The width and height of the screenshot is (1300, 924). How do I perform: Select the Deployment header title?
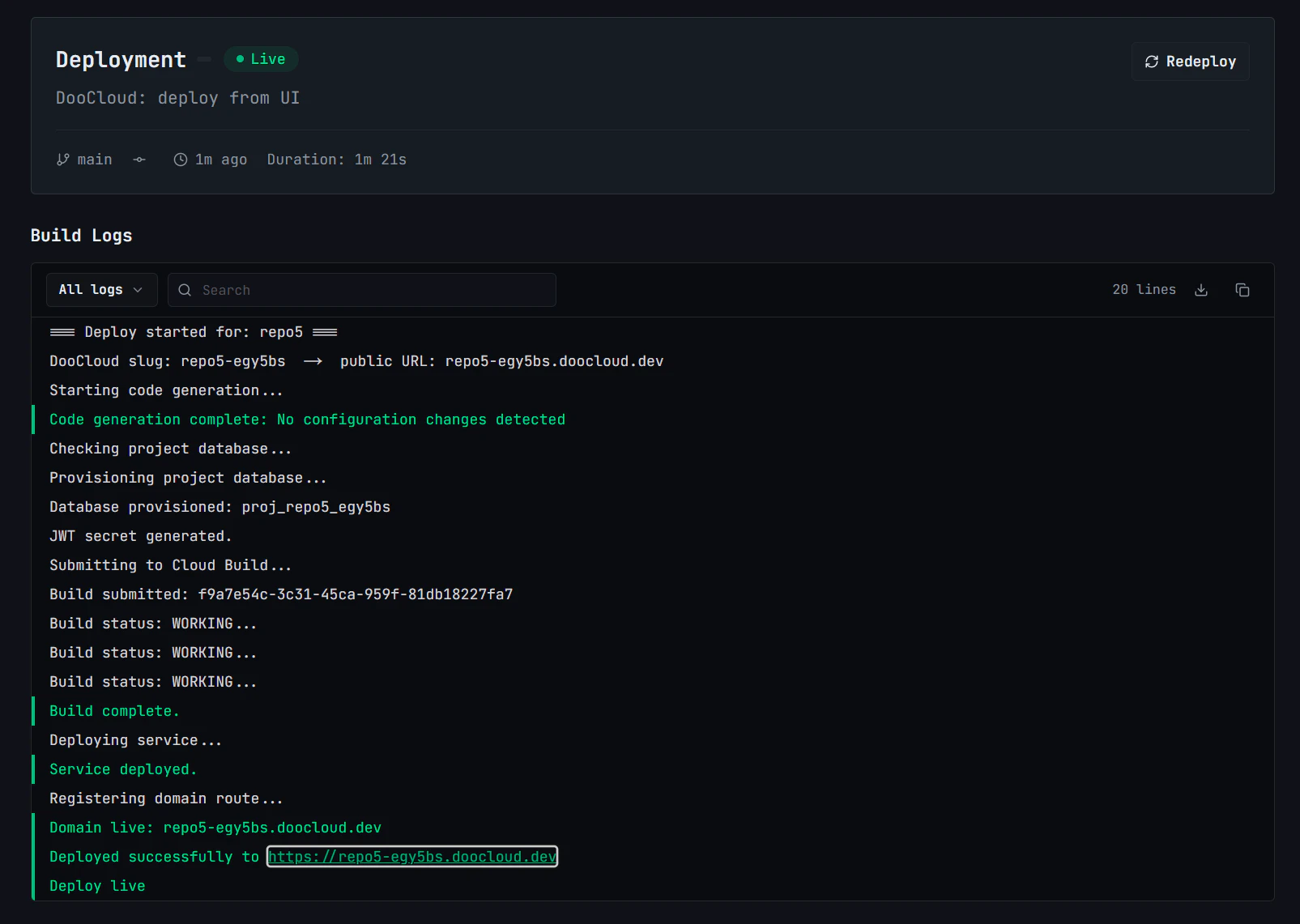(120, 59)
